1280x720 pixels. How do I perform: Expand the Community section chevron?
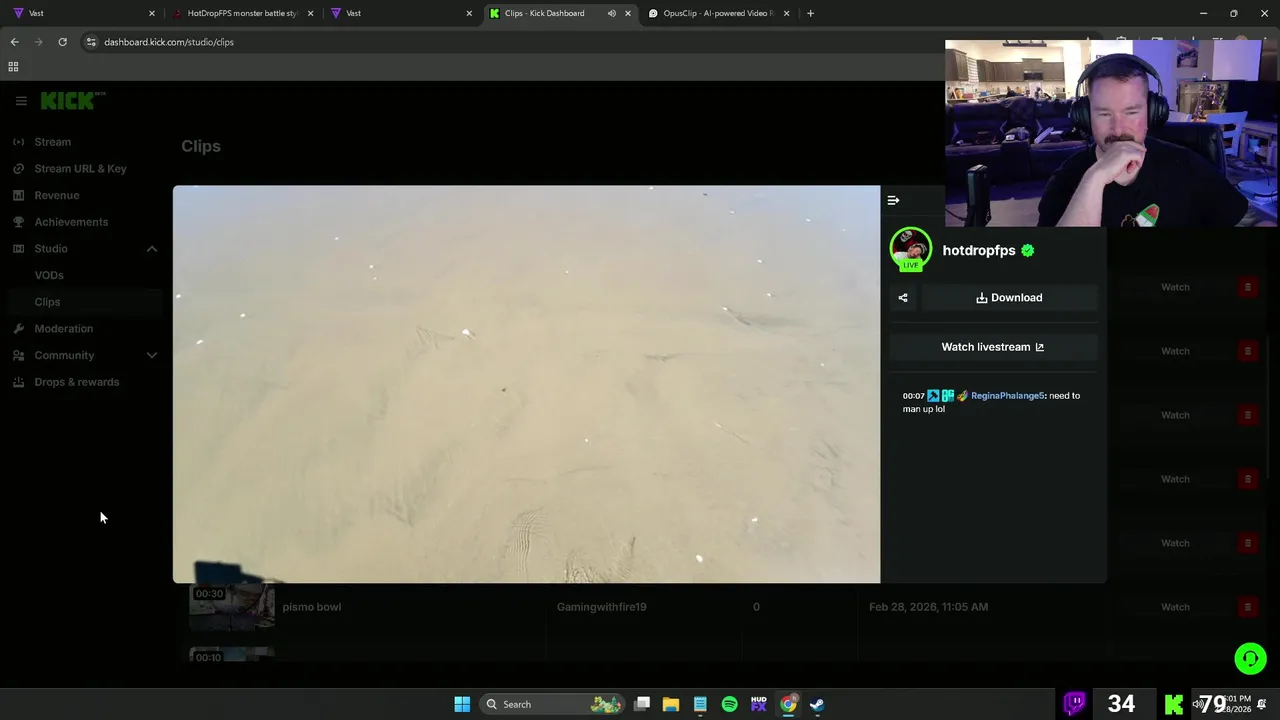point(152,355)
